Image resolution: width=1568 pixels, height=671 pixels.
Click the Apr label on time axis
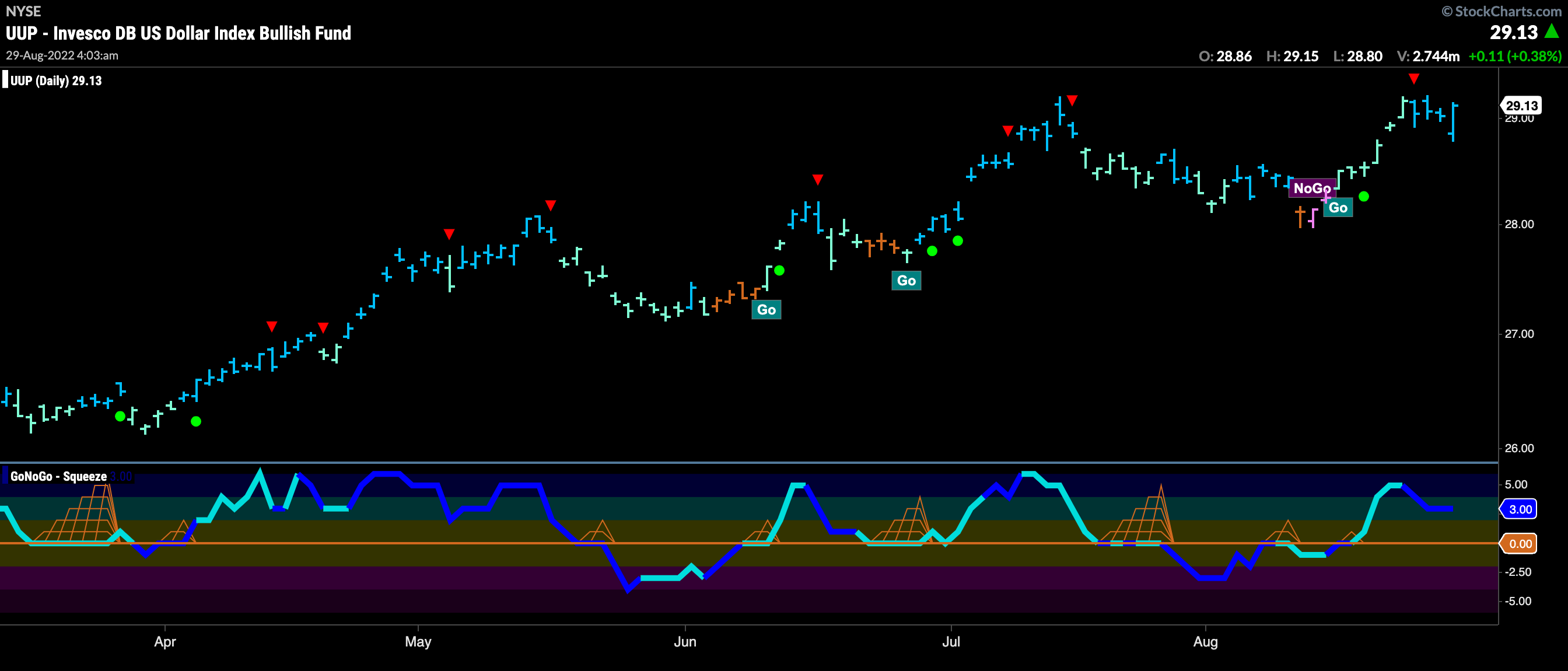pos(165,641)
